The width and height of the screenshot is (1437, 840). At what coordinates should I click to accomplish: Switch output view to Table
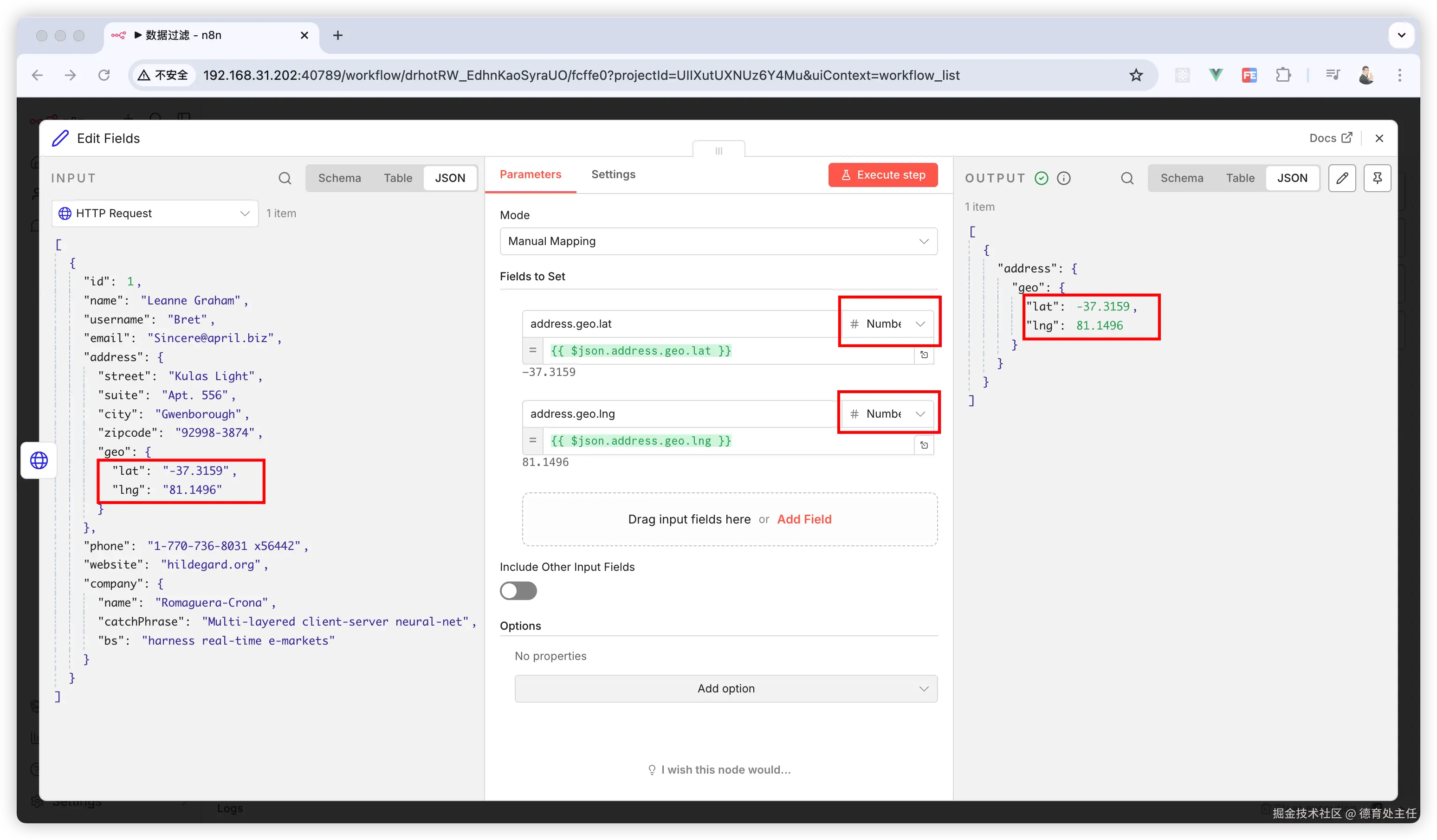coord(1240,178)
